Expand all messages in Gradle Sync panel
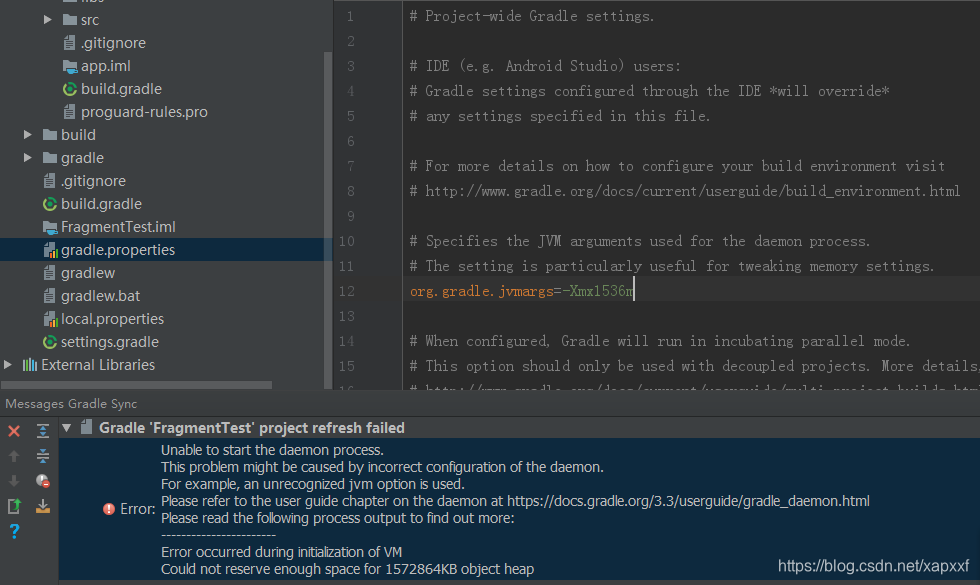The image size is (980, 585). coord(42,430)
